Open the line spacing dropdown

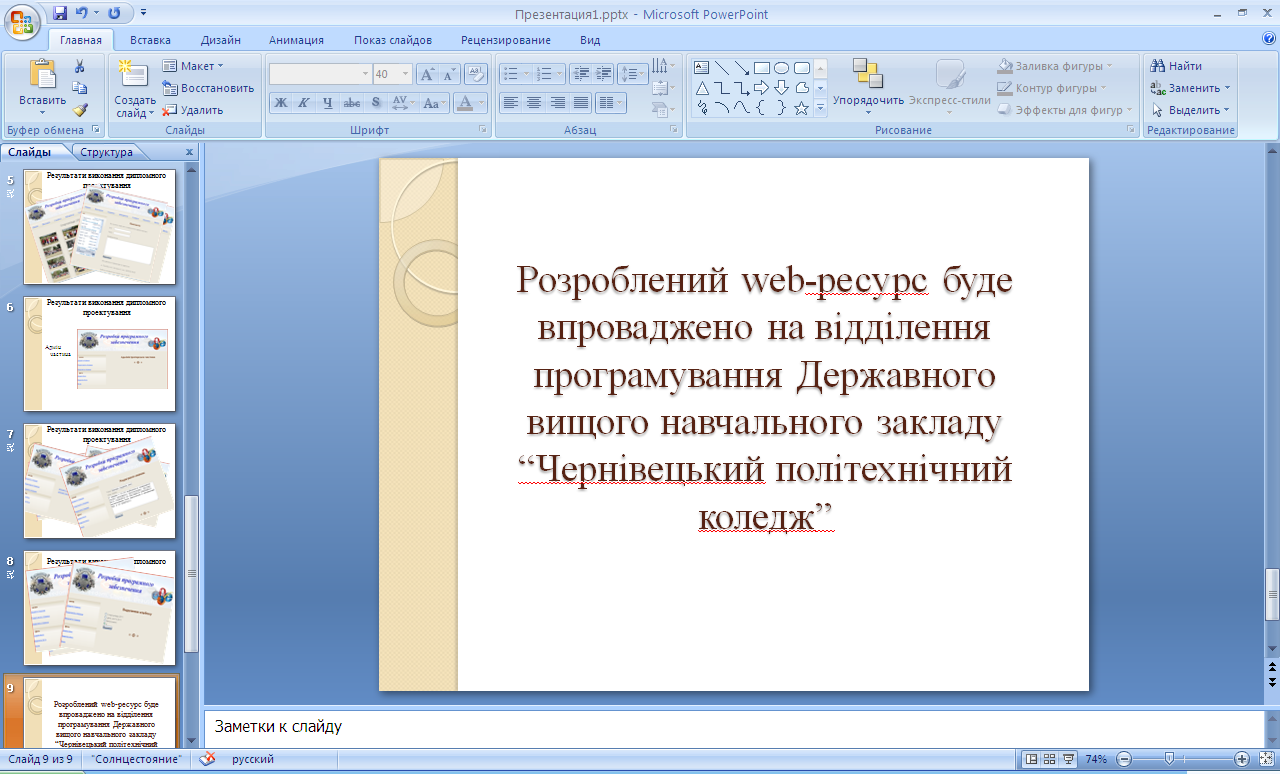pos(633,74)
